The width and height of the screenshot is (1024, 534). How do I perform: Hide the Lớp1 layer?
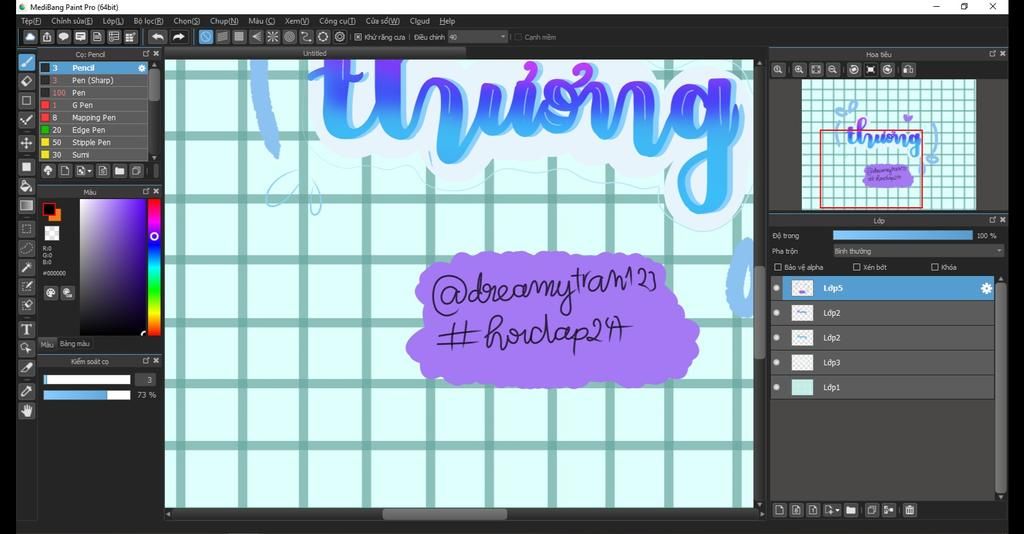coord(776,387)
